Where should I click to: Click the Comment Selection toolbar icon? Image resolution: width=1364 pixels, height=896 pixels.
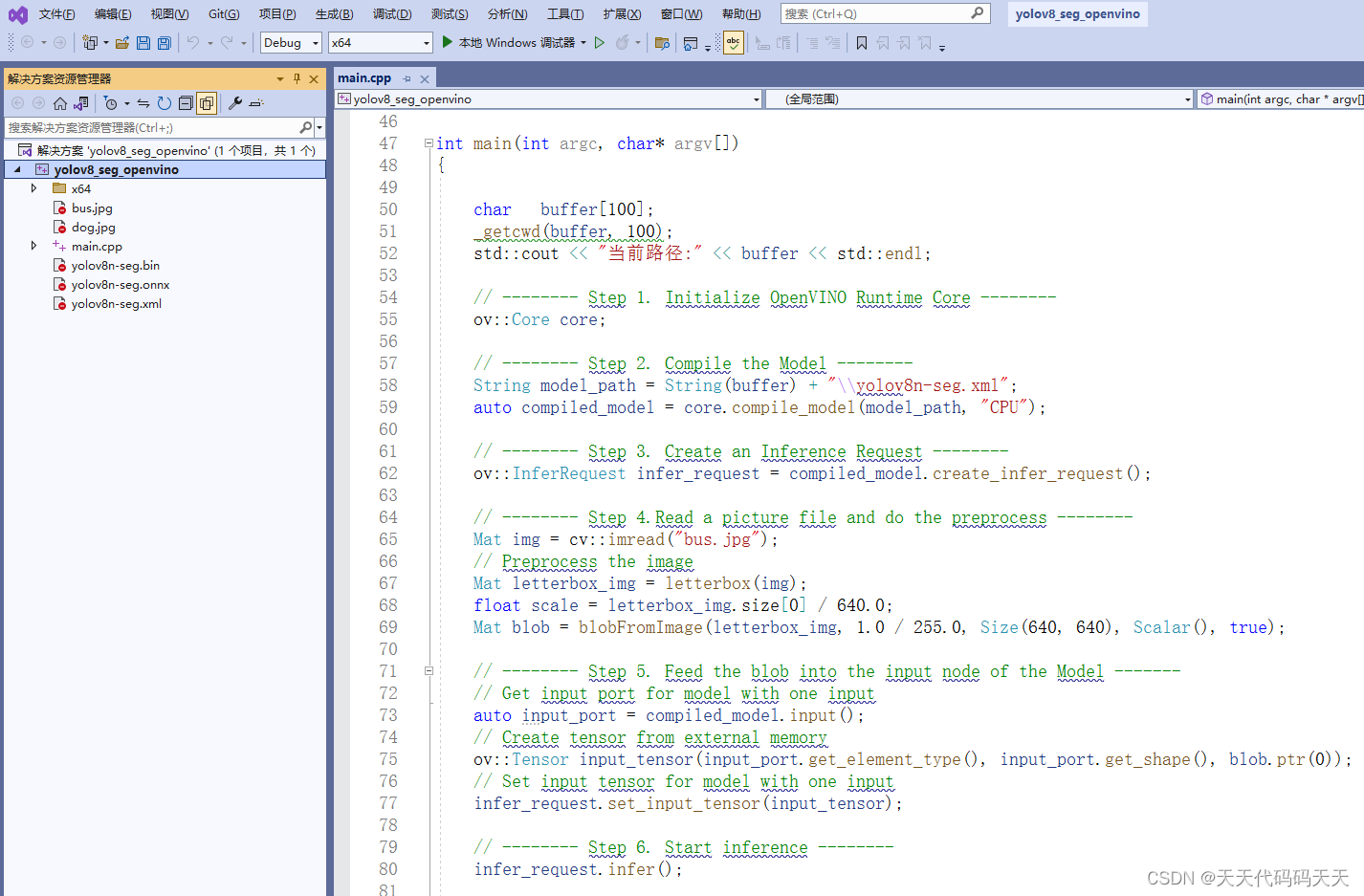[812, 42]
